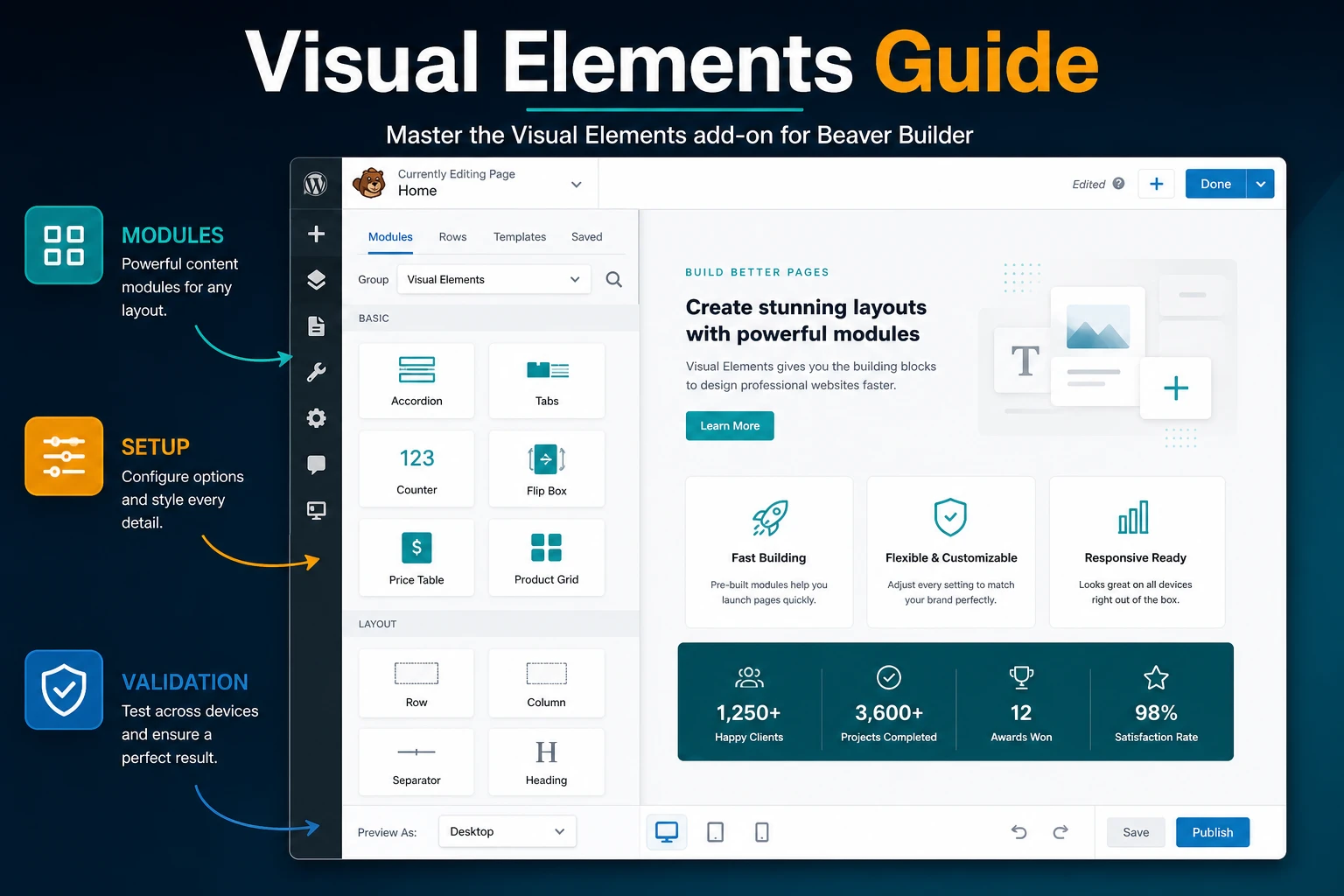This screenshot has height=896, width=1344.
Task: Select the Heading module
Action: pyautogui.click(x=547, y=762)
